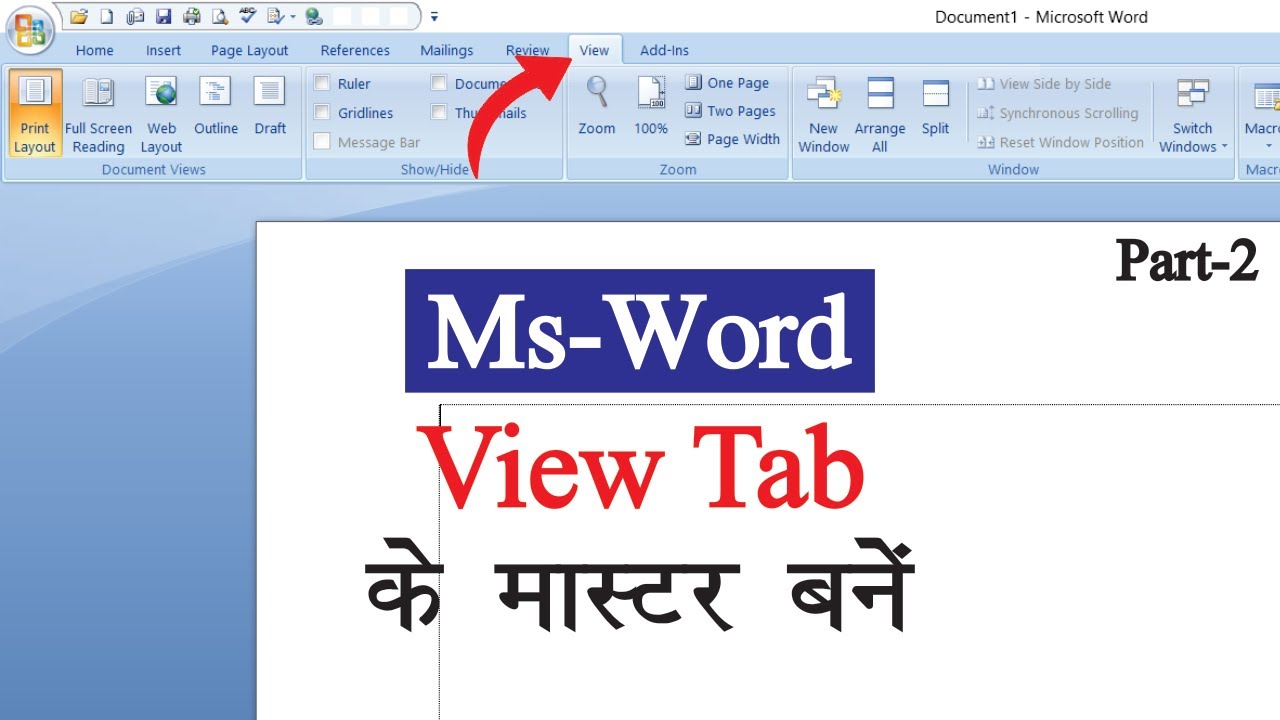Run Spelling and Grammar check (ABC icon)
Screen dimensions: 1280x720
pos(248,16)
